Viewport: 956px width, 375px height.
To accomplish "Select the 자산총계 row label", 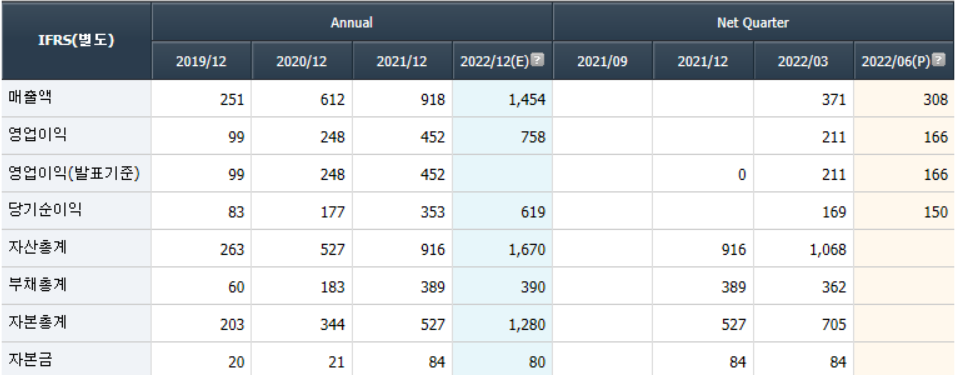I will (37, 248).
